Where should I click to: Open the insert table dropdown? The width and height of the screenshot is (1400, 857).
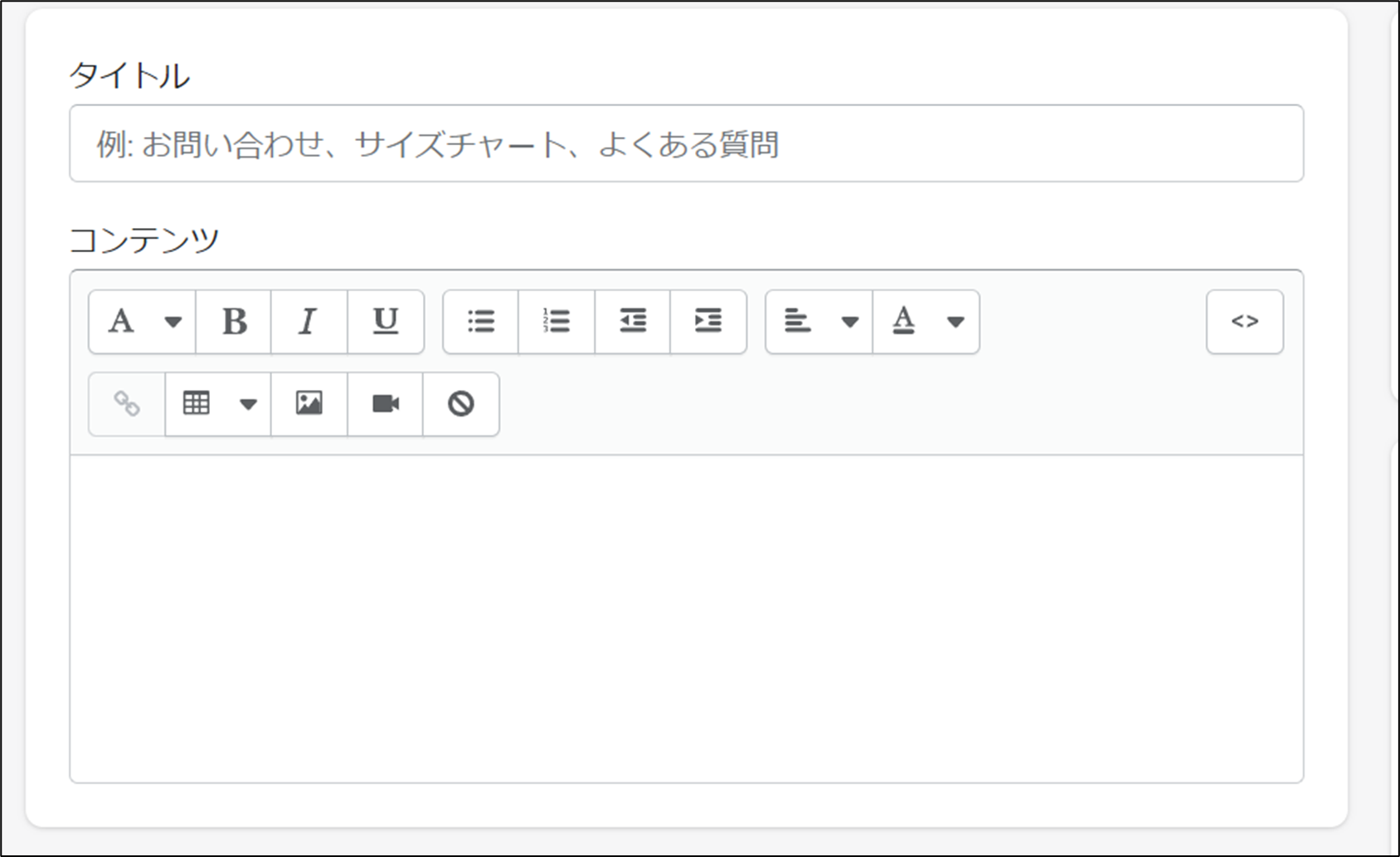pyautogui.click(x=218, y=404)
